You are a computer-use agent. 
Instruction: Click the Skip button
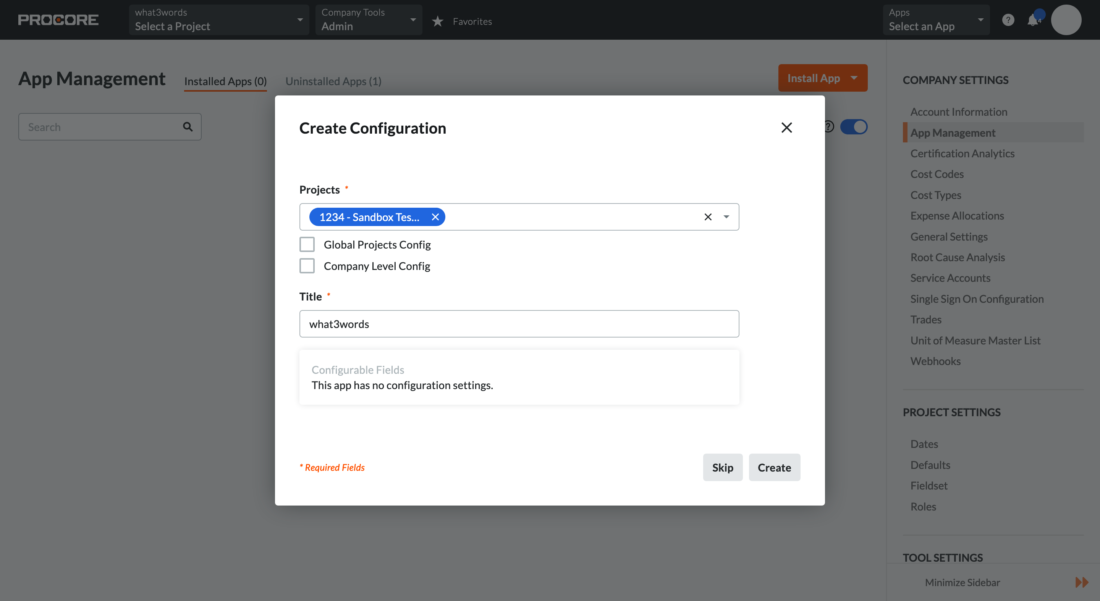[723, 468]
